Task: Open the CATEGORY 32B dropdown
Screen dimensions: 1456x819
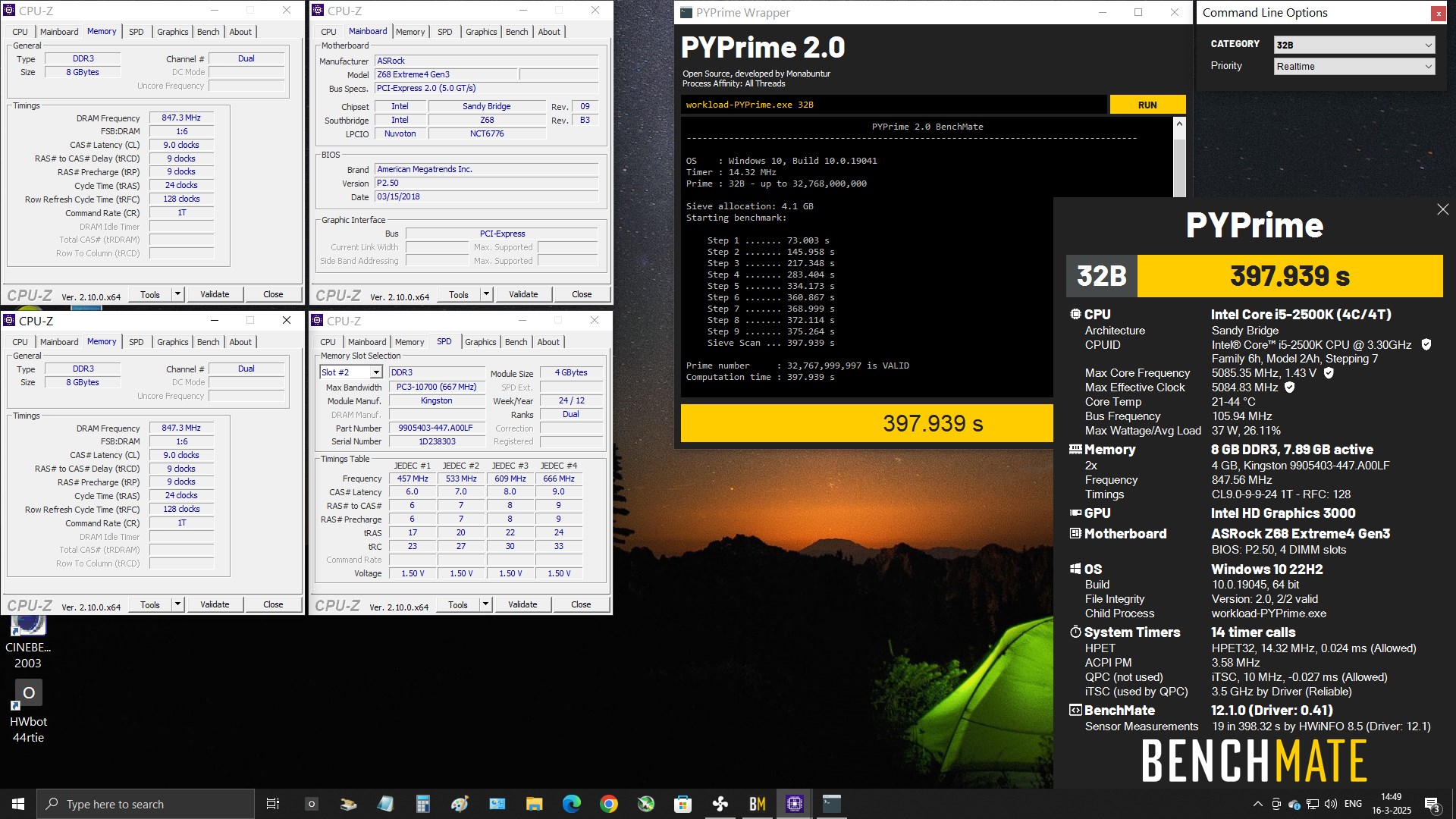Action: (x=1354, y=45)
